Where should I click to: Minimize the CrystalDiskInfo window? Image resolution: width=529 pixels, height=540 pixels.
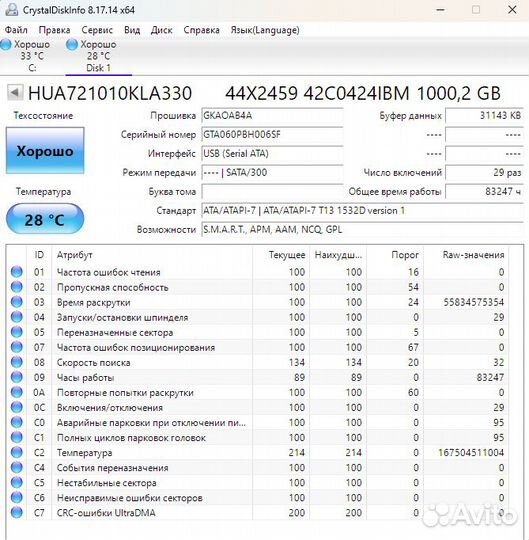coord(440,10)
